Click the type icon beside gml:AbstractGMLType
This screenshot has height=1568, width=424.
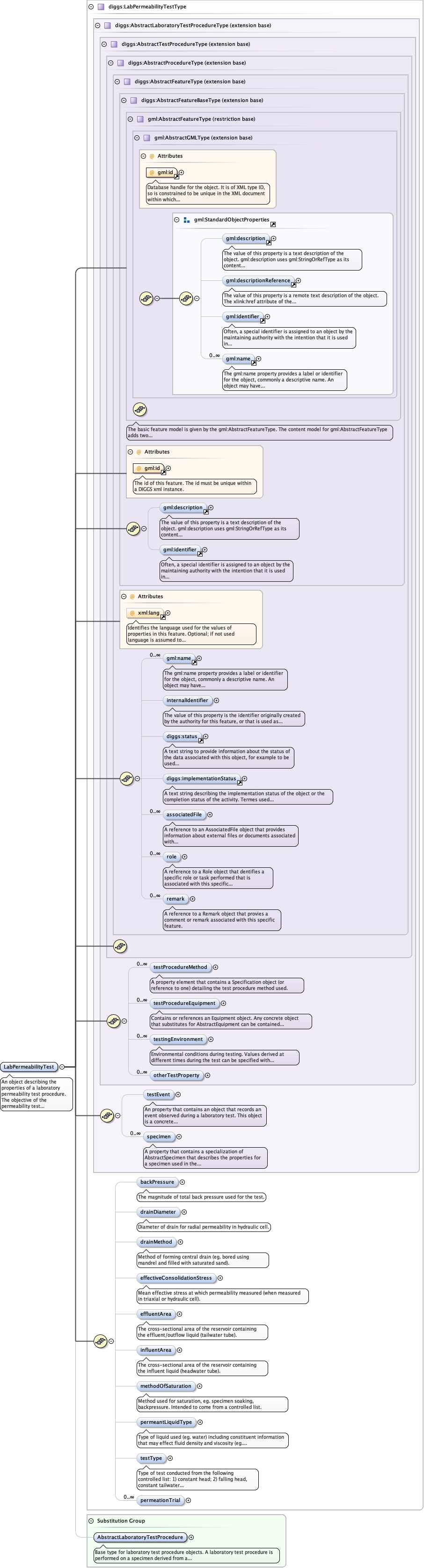tap(146, 138)
